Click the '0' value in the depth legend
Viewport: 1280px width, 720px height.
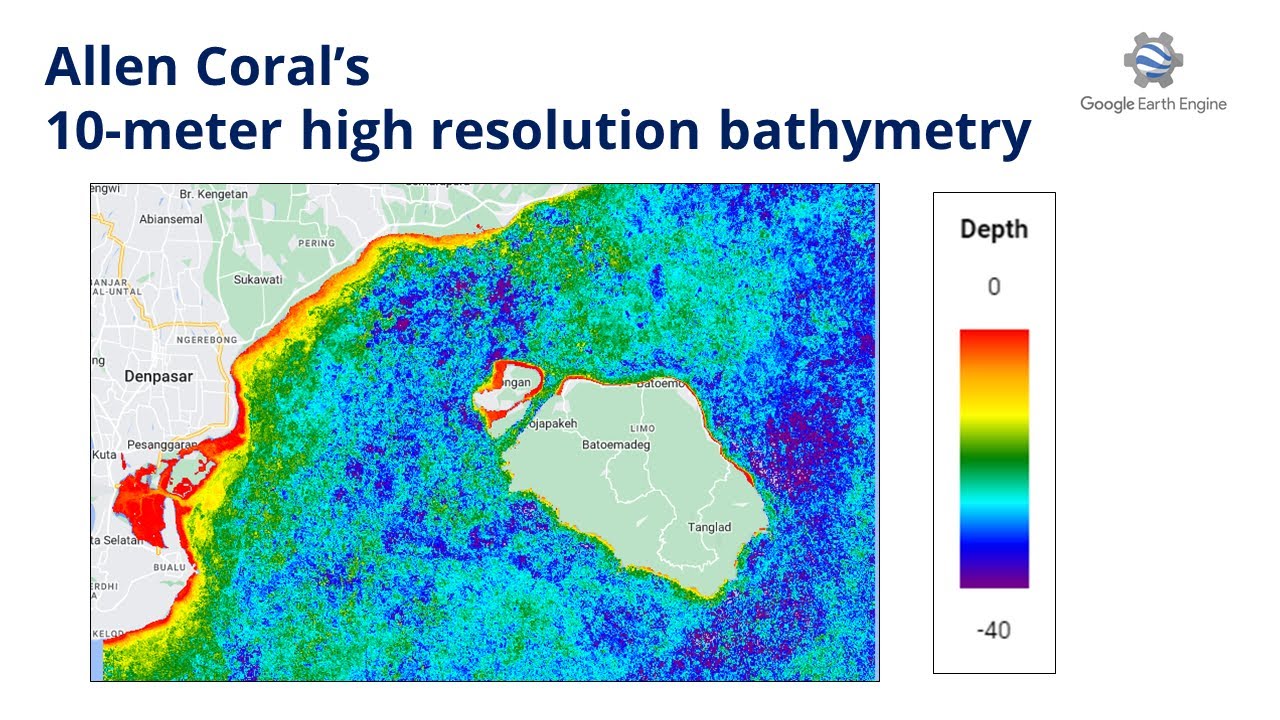993,287
